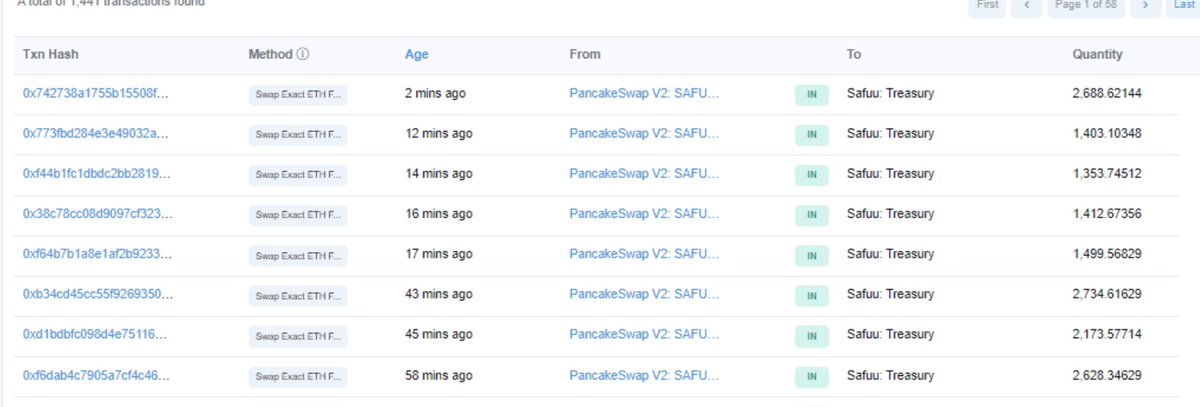The height and width of the screenshot is (407, 1200).
Task: Select quantity value 2,688.62144
Action: (x=1107, y=94)
